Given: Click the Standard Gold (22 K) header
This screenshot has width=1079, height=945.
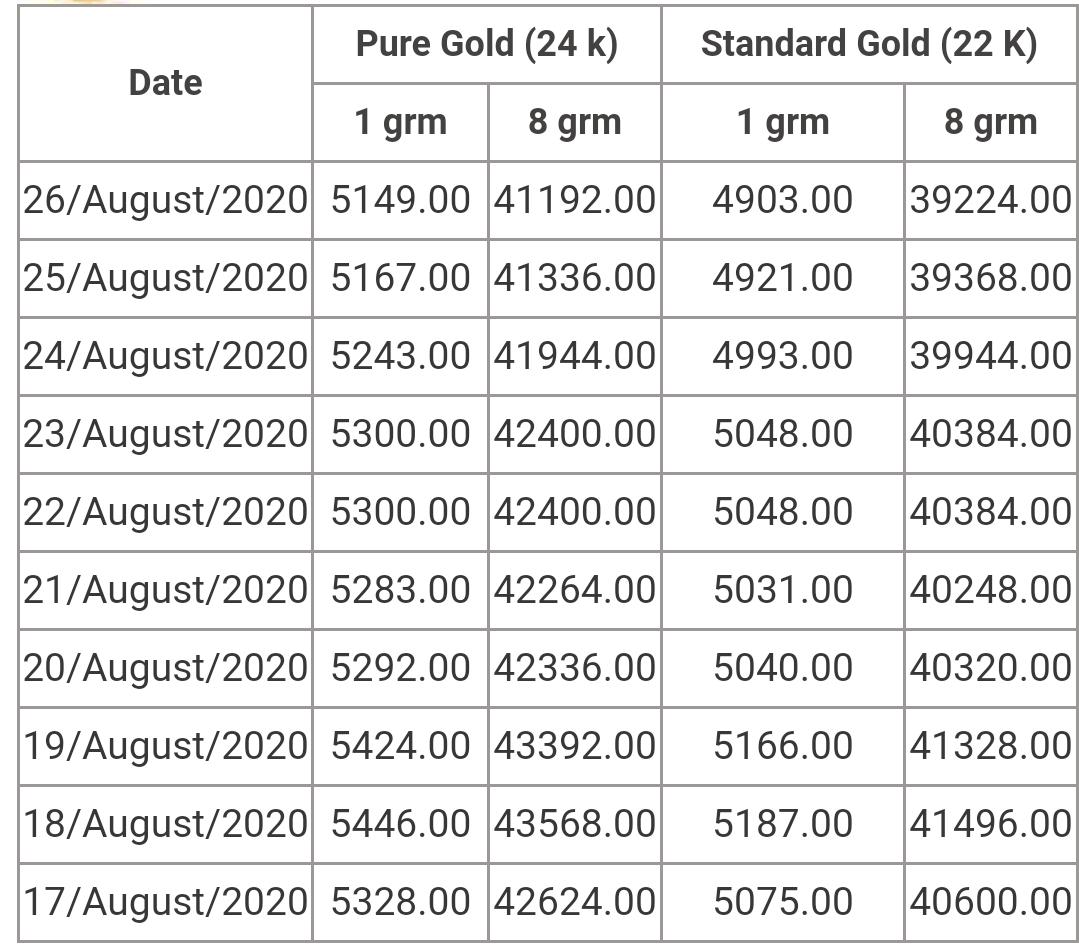Looking at the screenshot, I should (x=868, y=45).
